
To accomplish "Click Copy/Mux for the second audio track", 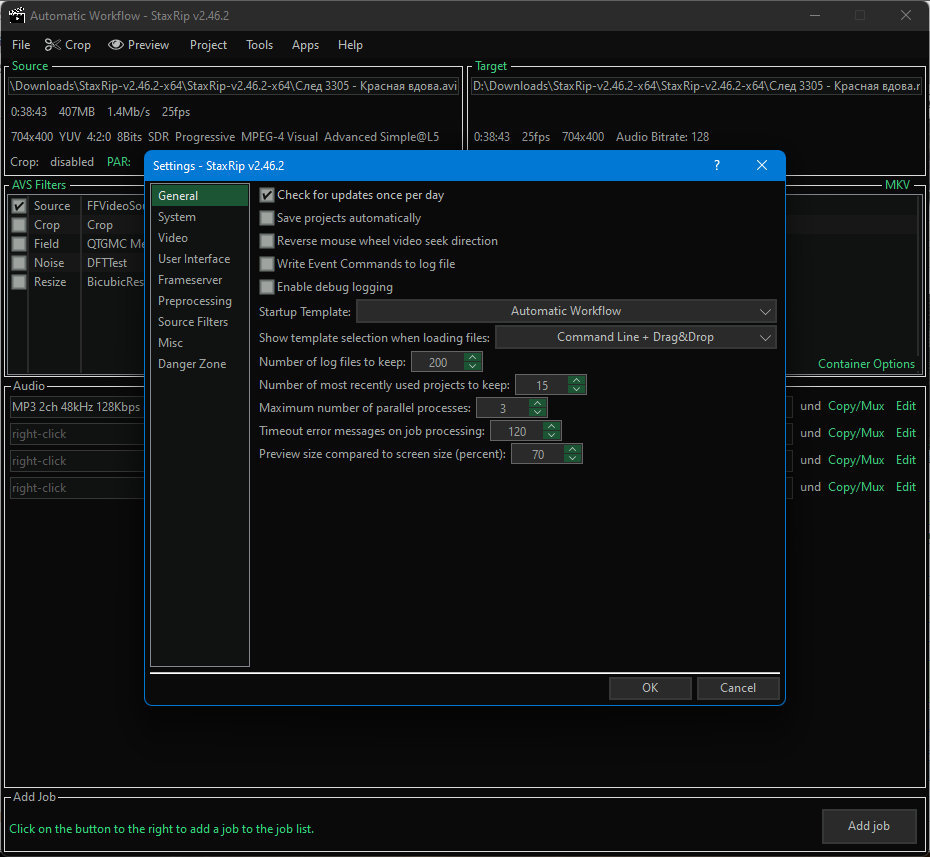I will click(856, 433).
